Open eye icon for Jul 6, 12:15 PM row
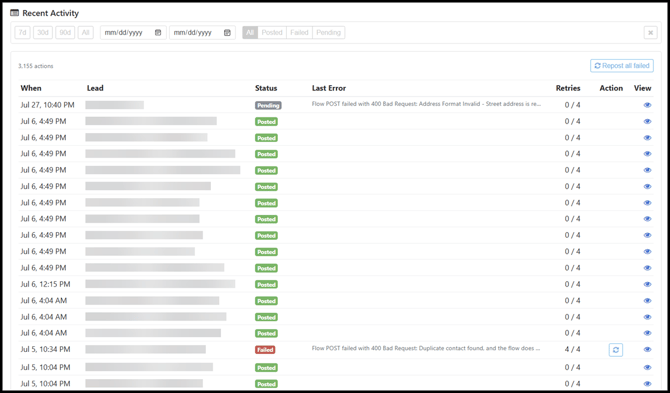Image resolution: width=670 pixels, height=393 pixels. pyautogui.click(x=647, y=284)
